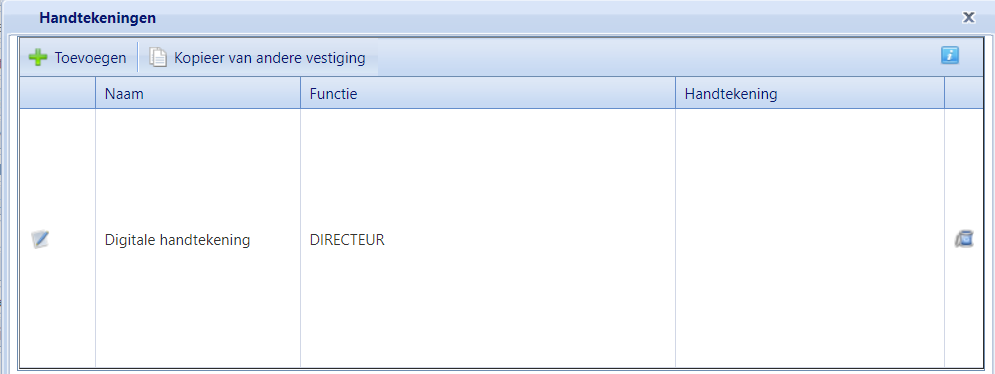Close the Handtekeningen dialog
Viewport: 995px width, 374px height.
coord(968,17)
